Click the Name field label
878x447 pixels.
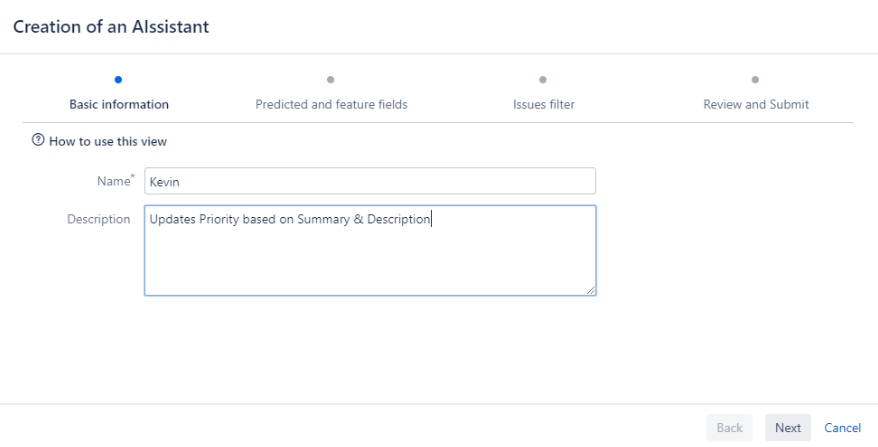click(x=111, y=181)
